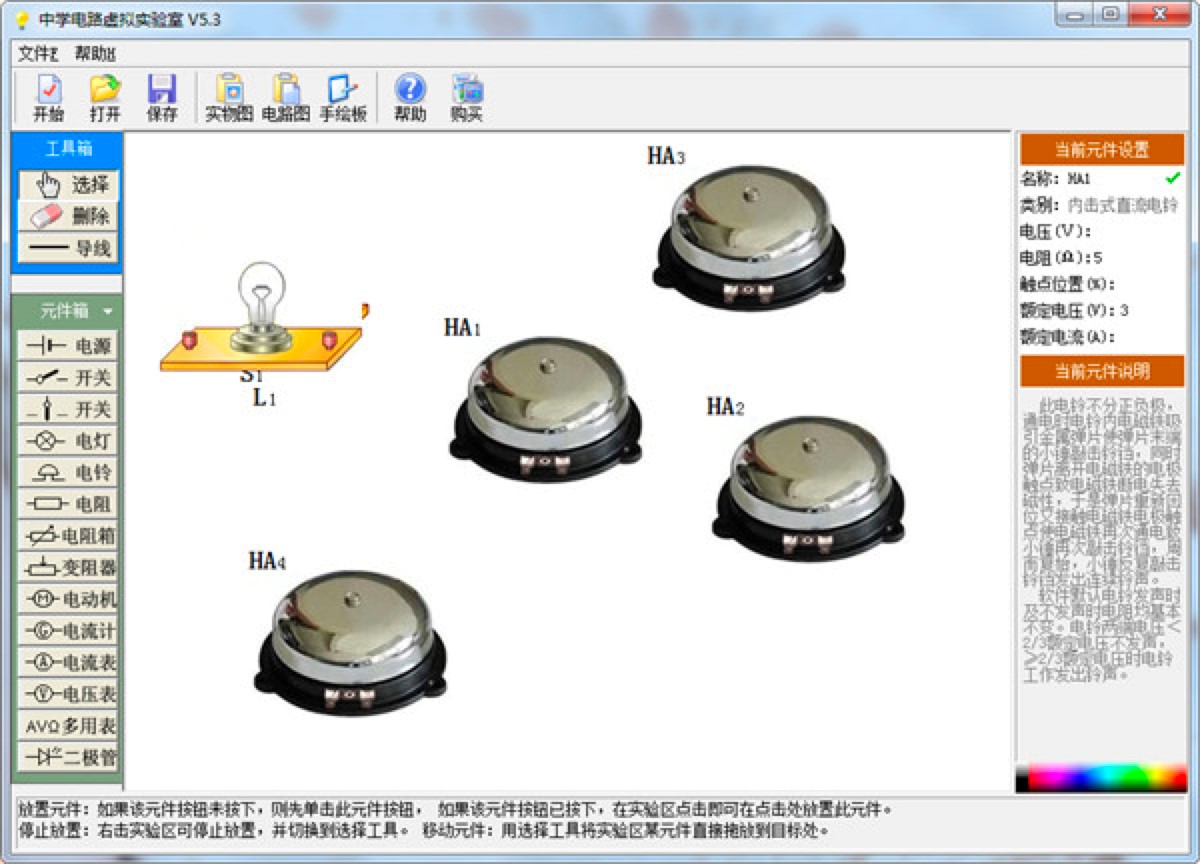Expand the 元件箱 dropdown arrow
Viewport: 1200px width, 864px height.
click(x=107, y=312)
